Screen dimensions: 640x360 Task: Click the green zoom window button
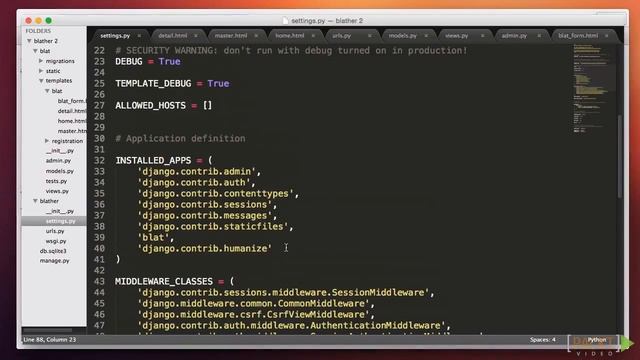[49, 20]
